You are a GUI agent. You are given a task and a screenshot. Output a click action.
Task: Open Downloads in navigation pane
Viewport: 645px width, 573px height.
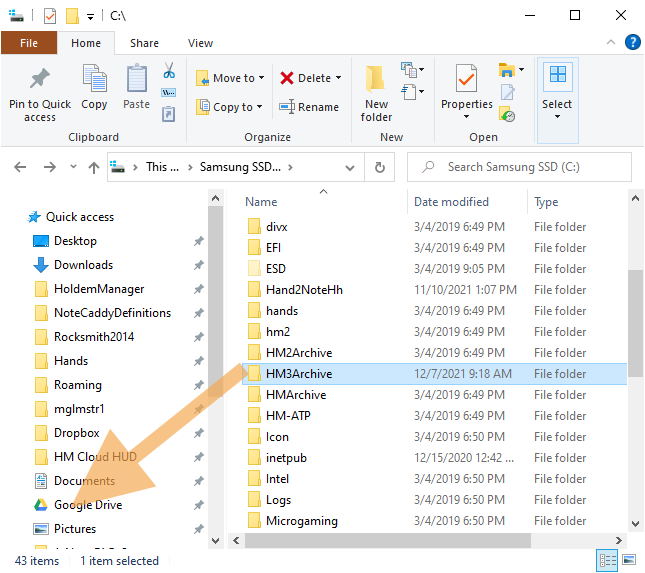coord(84,265)
